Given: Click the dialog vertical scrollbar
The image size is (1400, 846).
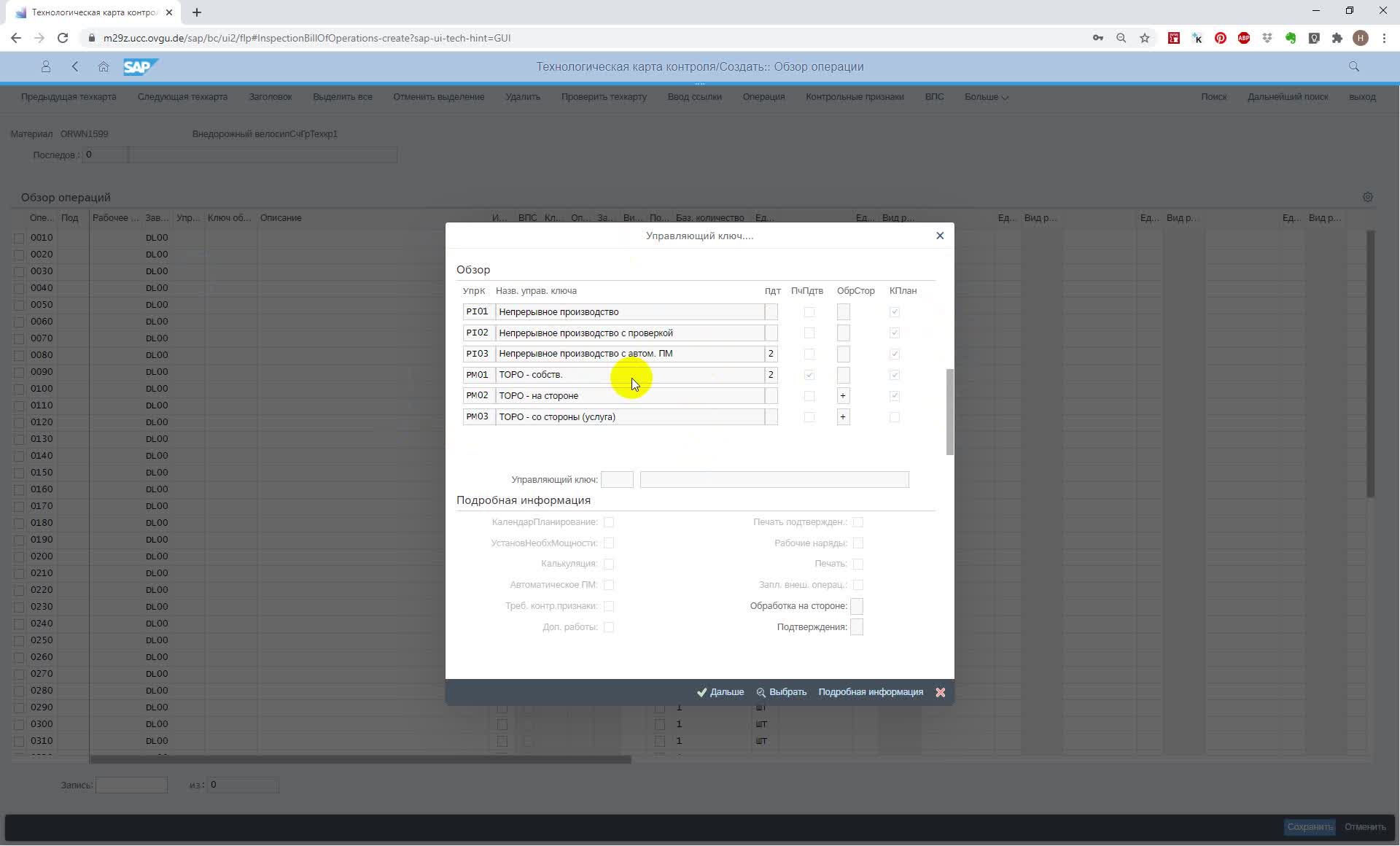Looking at the screenshot, I should pos(949,412).
